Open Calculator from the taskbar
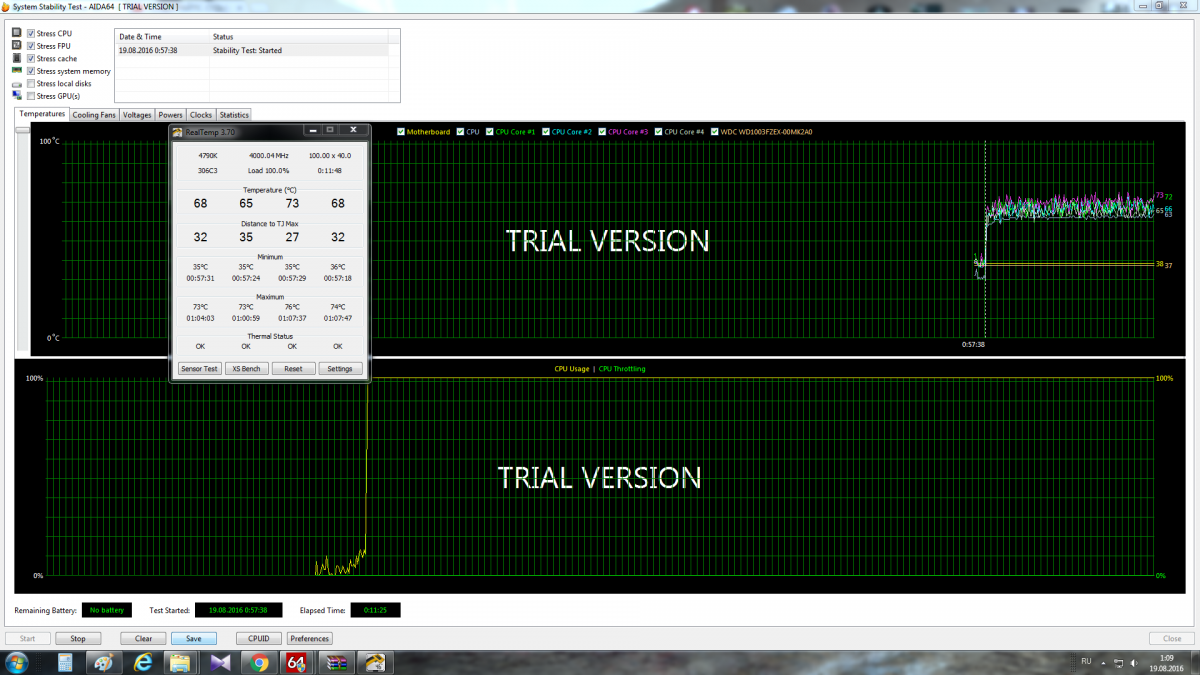 coord(64,662)
